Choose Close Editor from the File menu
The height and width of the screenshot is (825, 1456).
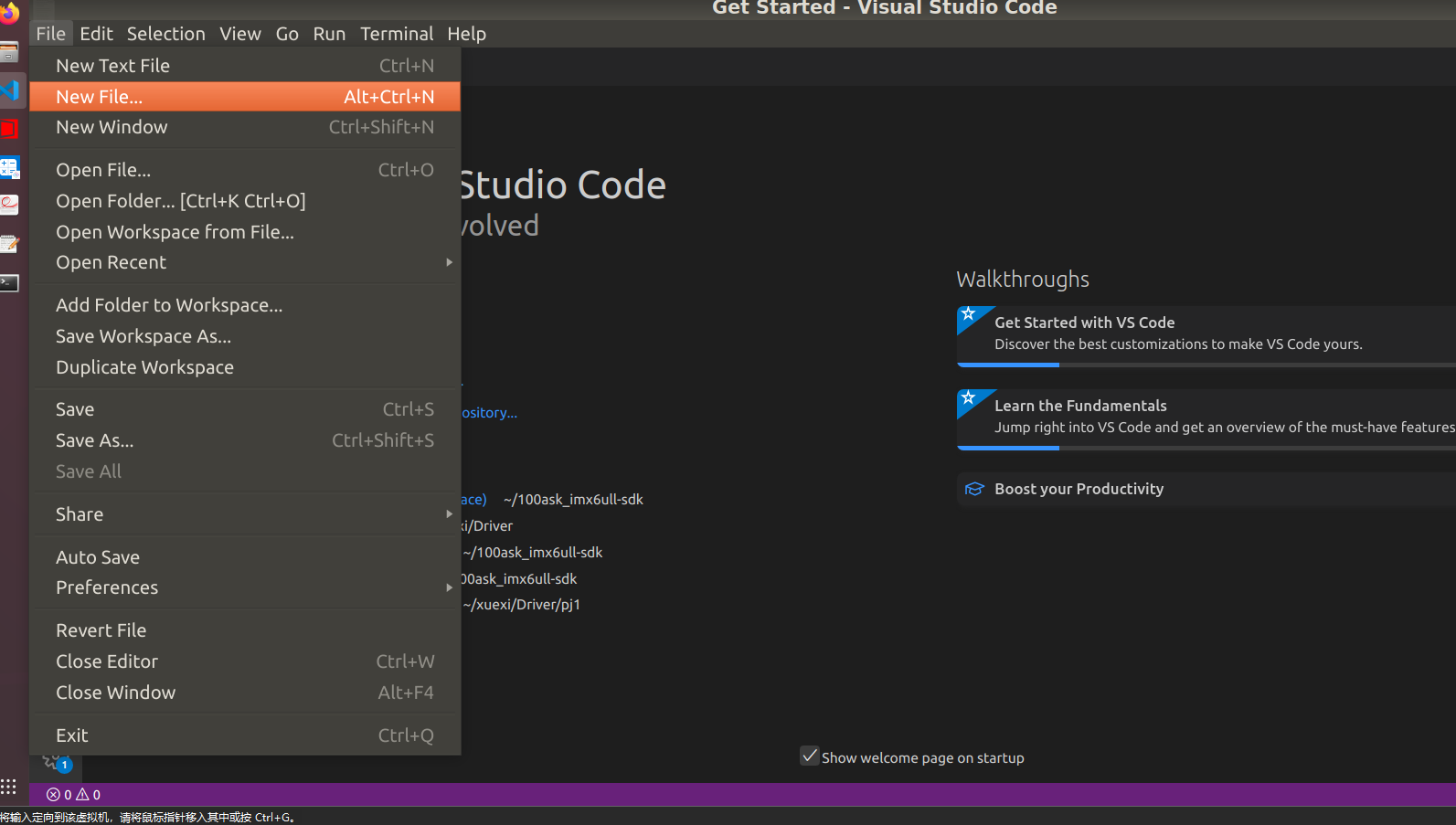[245, 661]
